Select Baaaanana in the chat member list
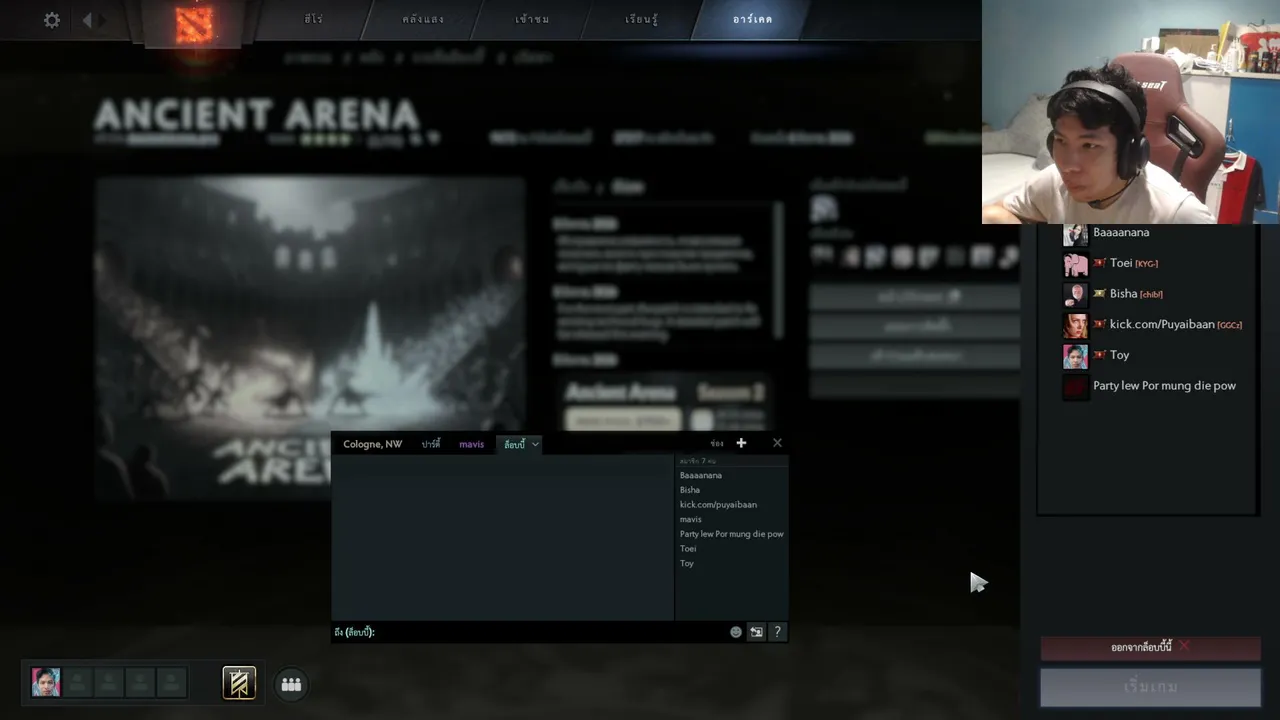 point(701,475)
